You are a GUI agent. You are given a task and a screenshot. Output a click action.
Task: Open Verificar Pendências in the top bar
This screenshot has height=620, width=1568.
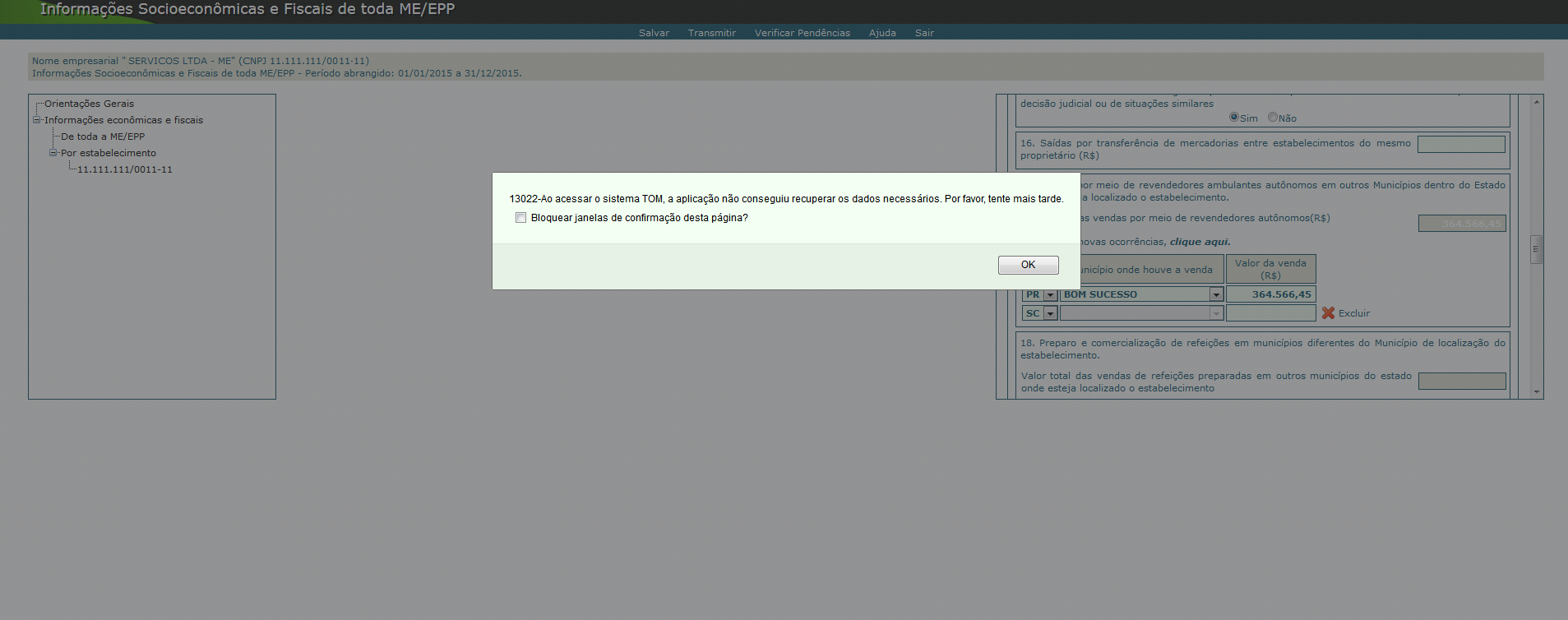pyautogui.click(x=802, y=33)
